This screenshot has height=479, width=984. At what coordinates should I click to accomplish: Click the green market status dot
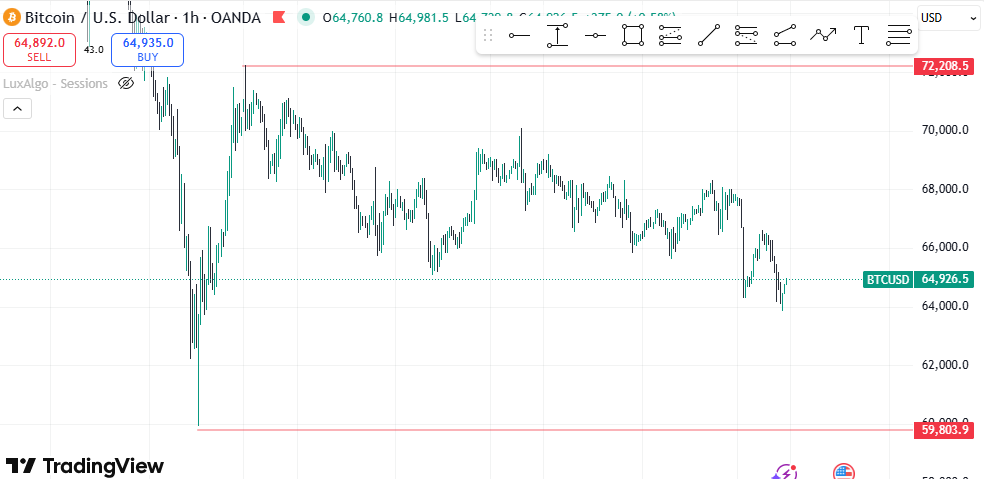pos(306,17)
